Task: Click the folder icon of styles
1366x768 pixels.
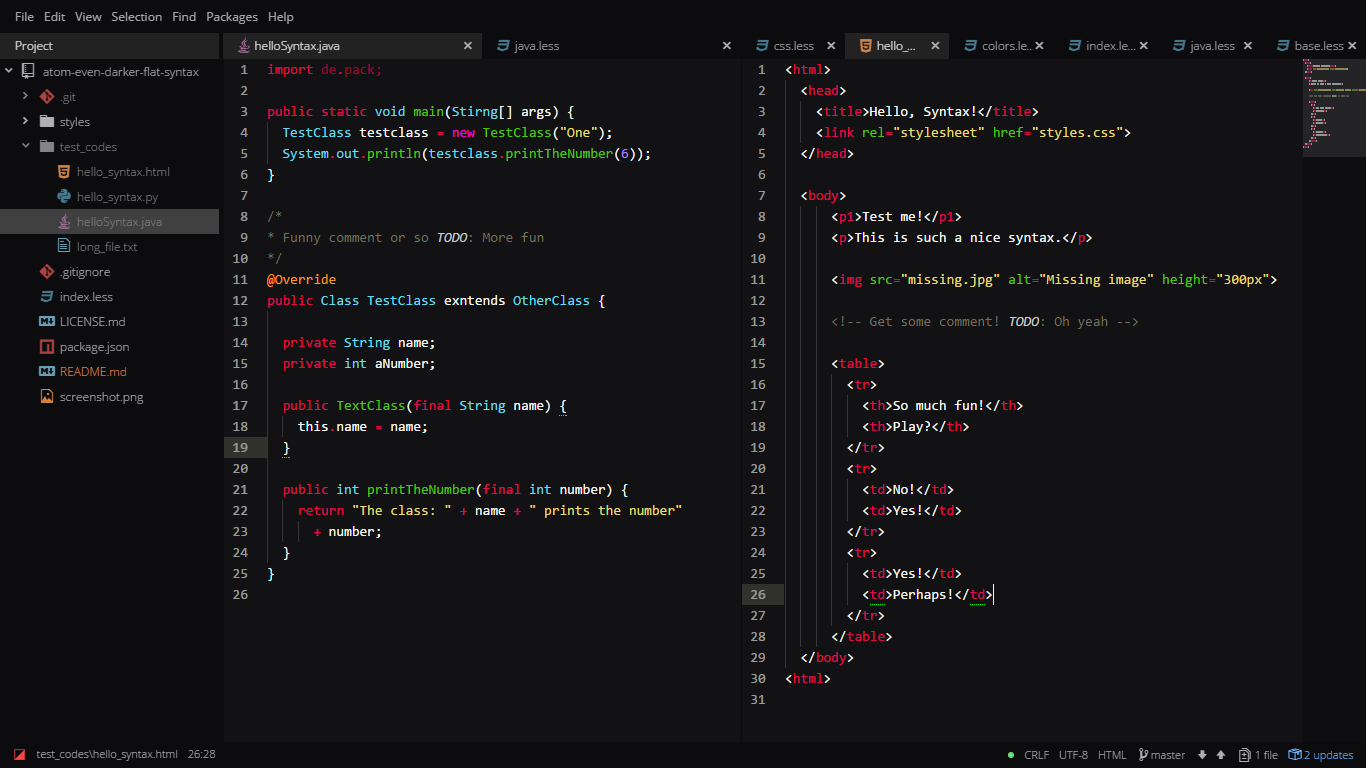Action: [x=46, y=122]
